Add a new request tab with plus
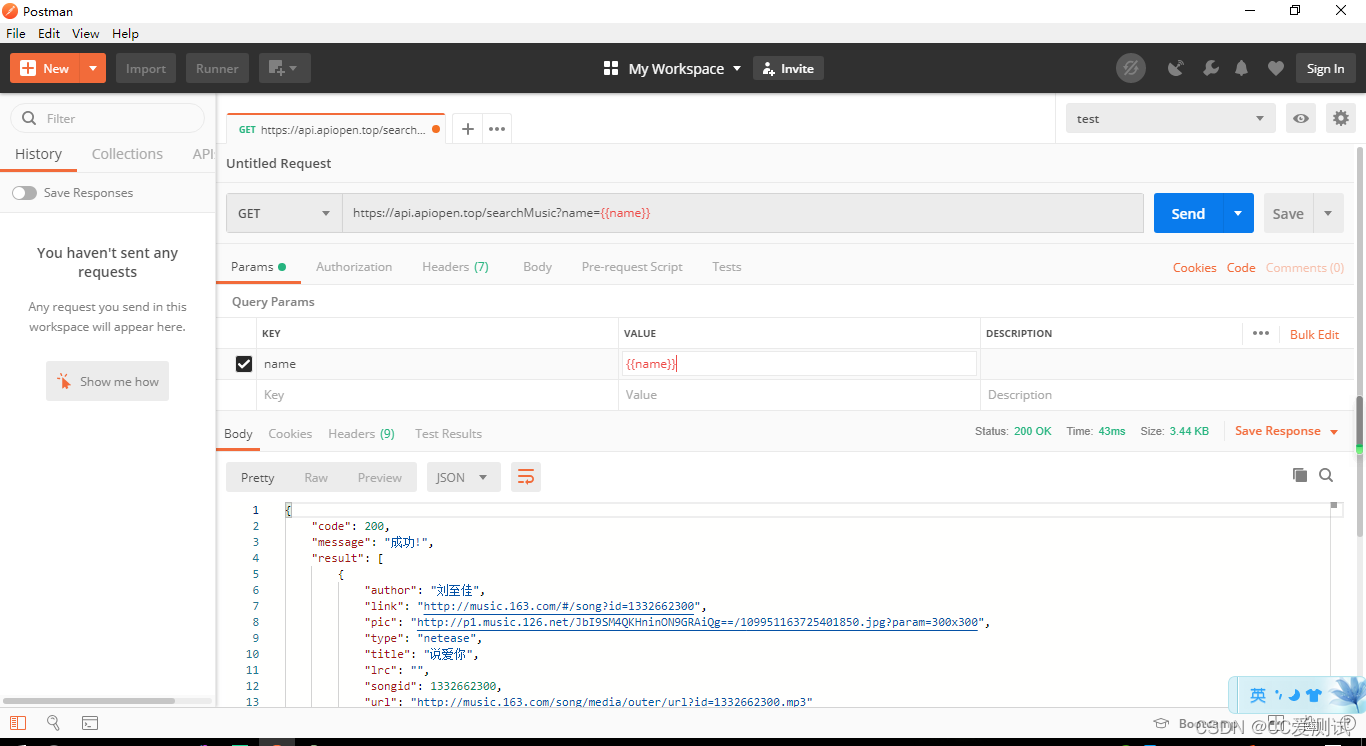This screenshot has height=746, width=1366. pos(467,129)
